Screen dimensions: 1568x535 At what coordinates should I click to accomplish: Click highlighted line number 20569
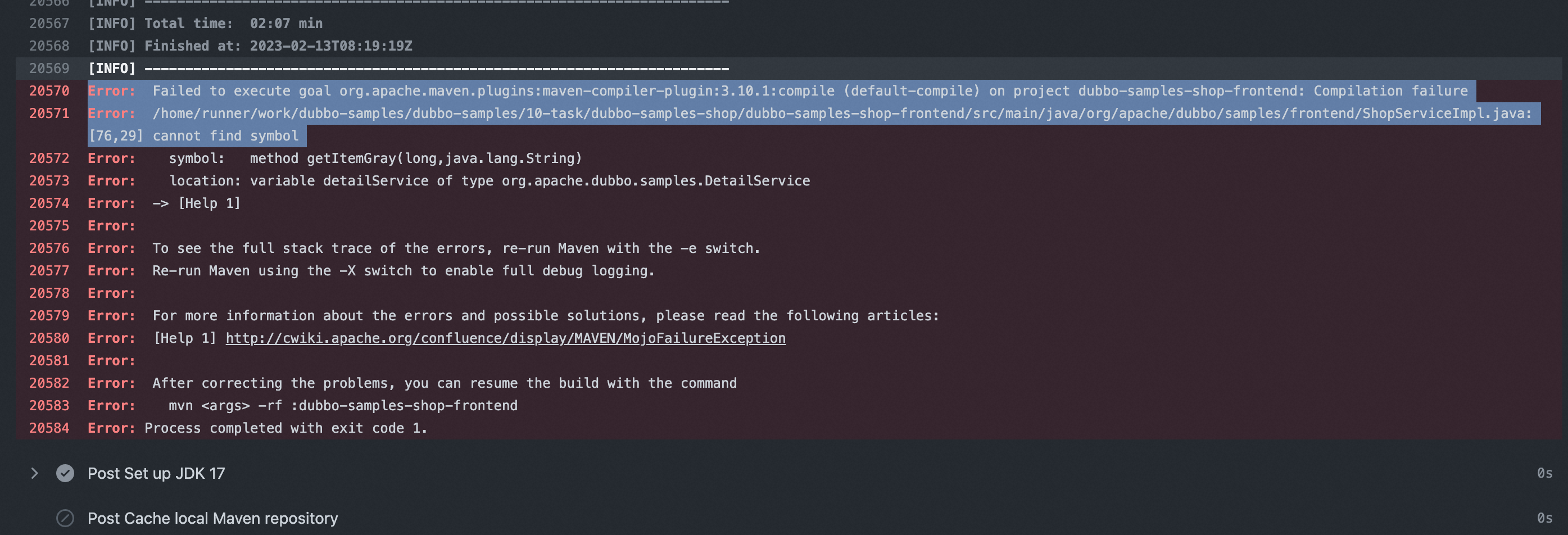tap(49, 68)
